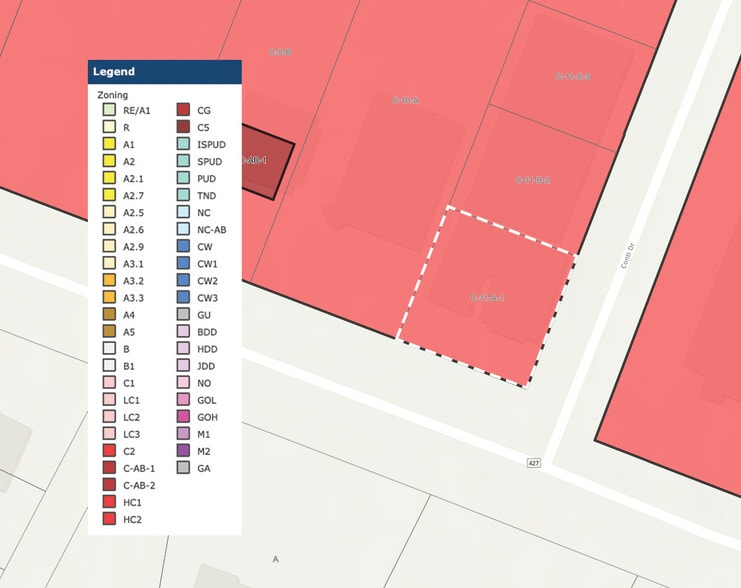
Task: Click the A1 yellow legend swatch
Action: pyautogui.click(x=109, y=144)
